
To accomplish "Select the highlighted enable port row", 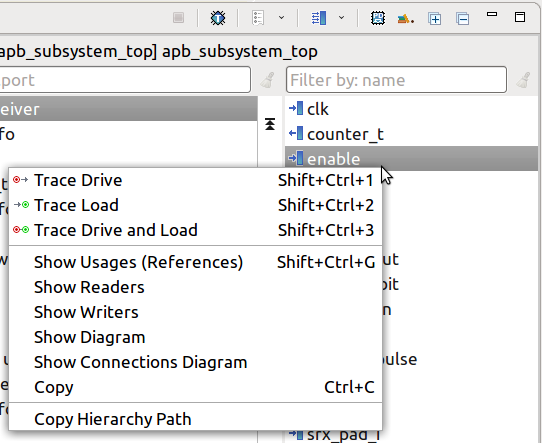I will [x=412, y=158].
